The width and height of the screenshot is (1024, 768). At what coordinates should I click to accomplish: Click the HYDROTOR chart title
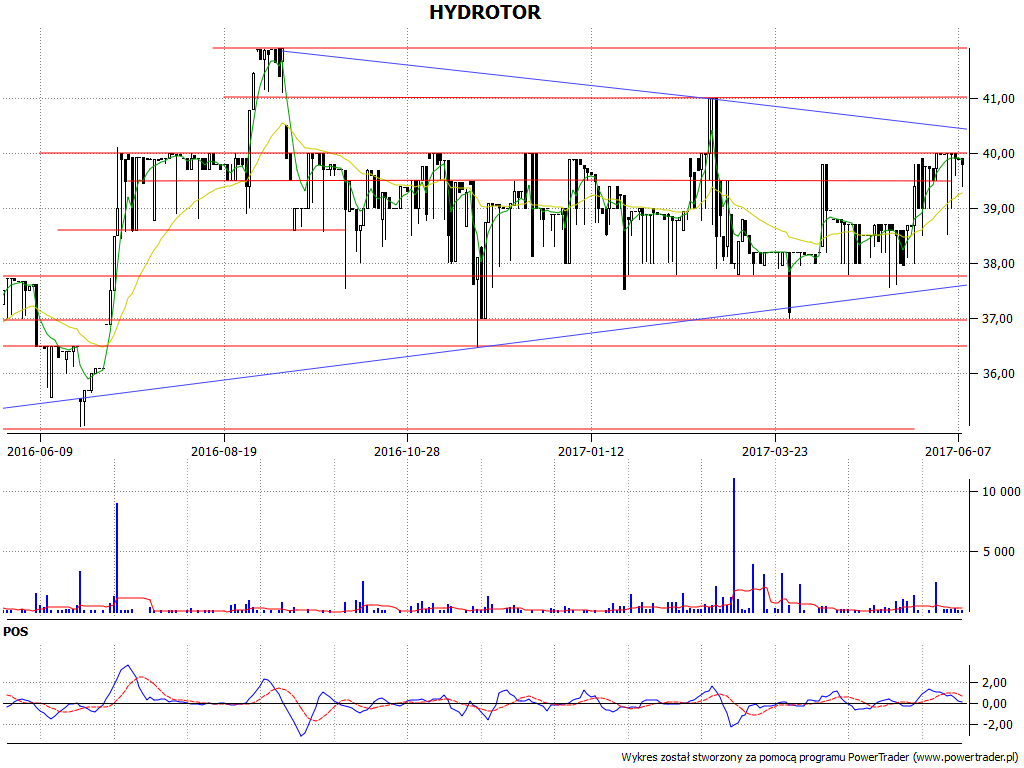click(x=485, y=12)
